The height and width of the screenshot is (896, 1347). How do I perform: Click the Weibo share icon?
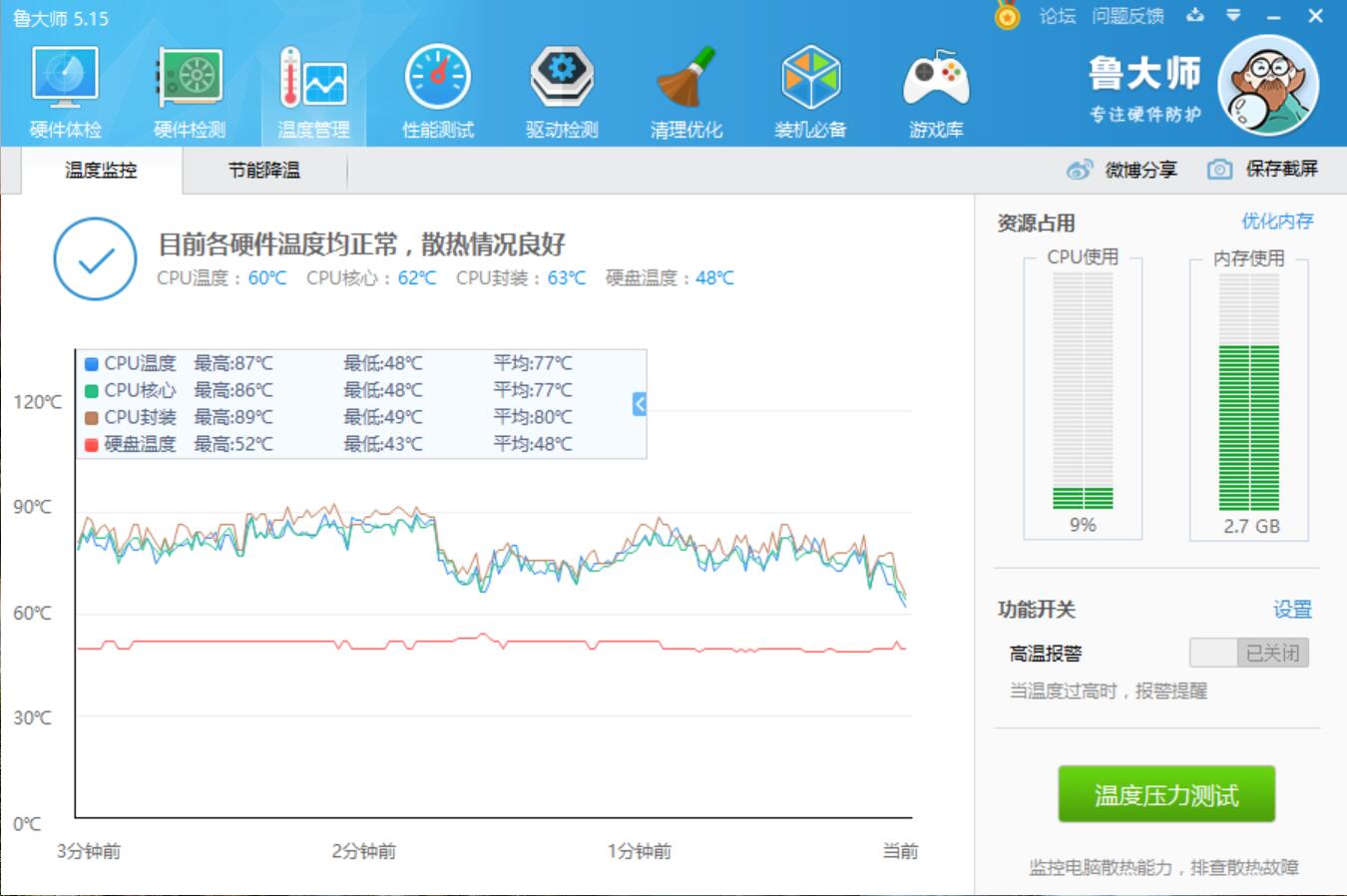[x=1079, y=170]
